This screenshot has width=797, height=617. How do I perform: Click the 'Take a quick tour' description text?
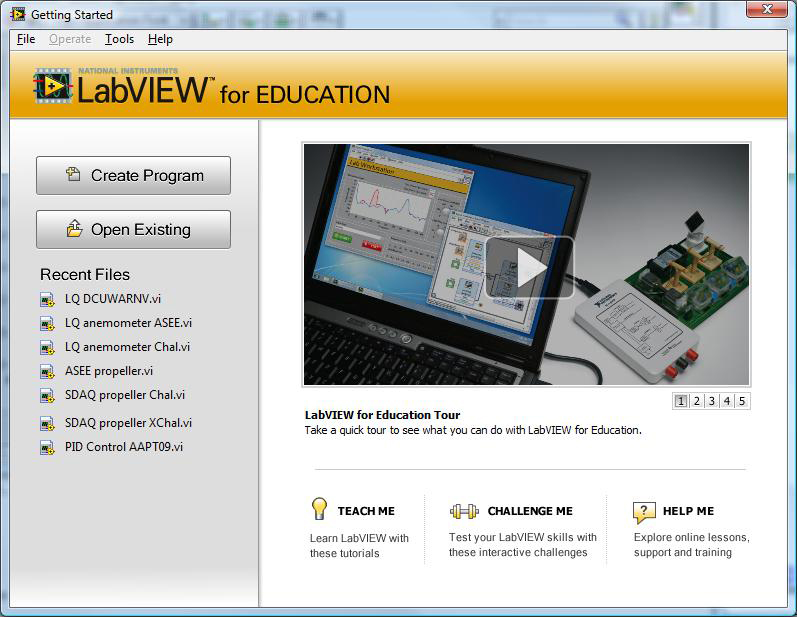point(473,430)
